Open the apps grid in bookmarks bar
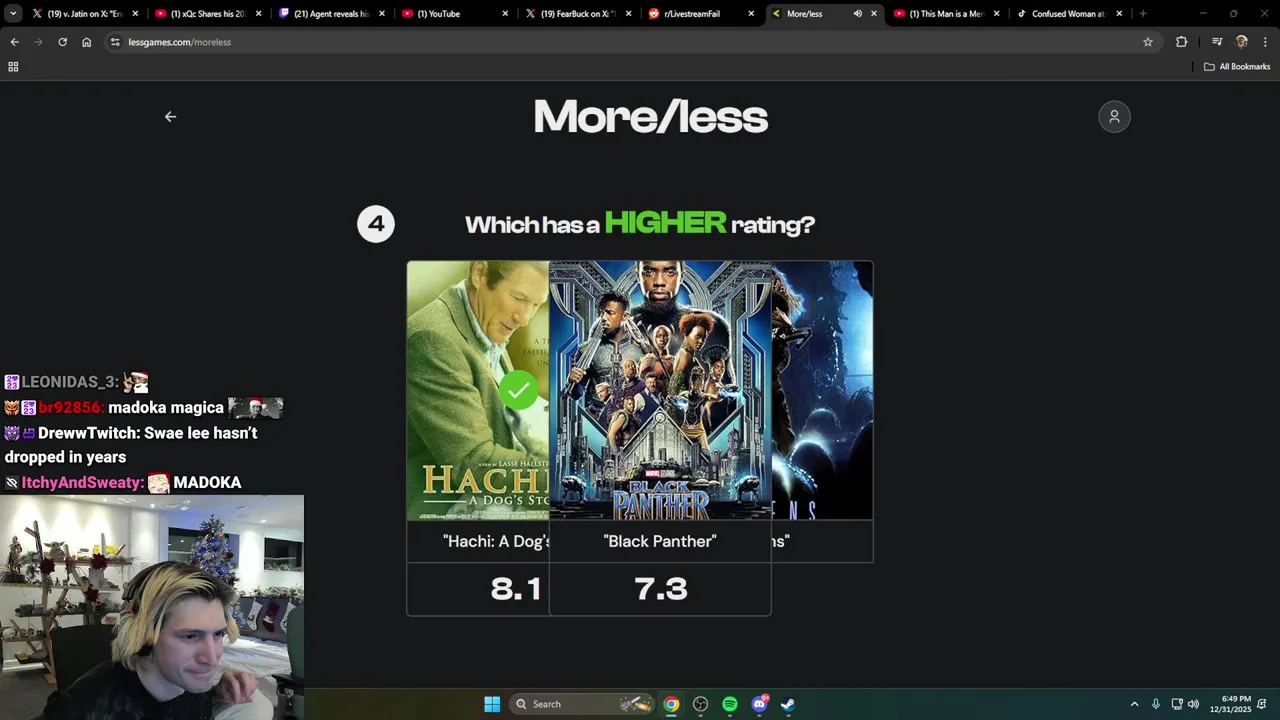Screen dimensions: 1280x720 point(13,67)
